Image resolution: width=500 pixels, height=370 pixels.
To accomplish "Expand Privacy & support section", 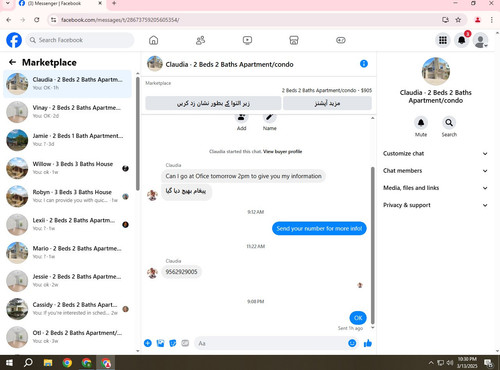I will coord(435,205).
